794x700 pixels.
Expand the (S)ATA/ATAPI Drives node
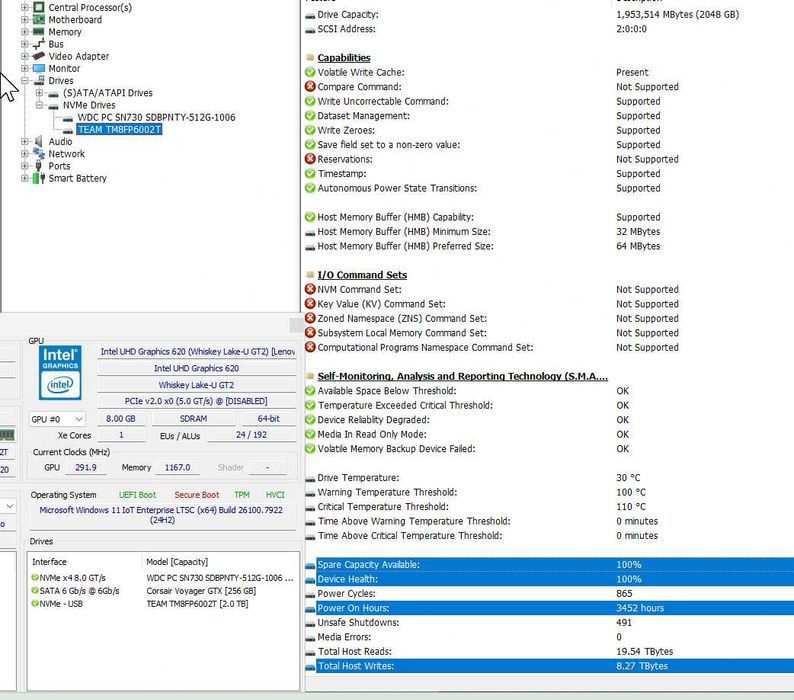click(39, 93)
